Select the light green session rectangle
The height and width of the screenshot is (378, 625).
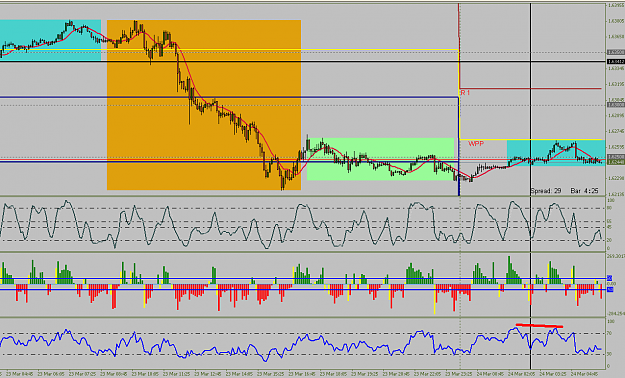coord(380,159)
